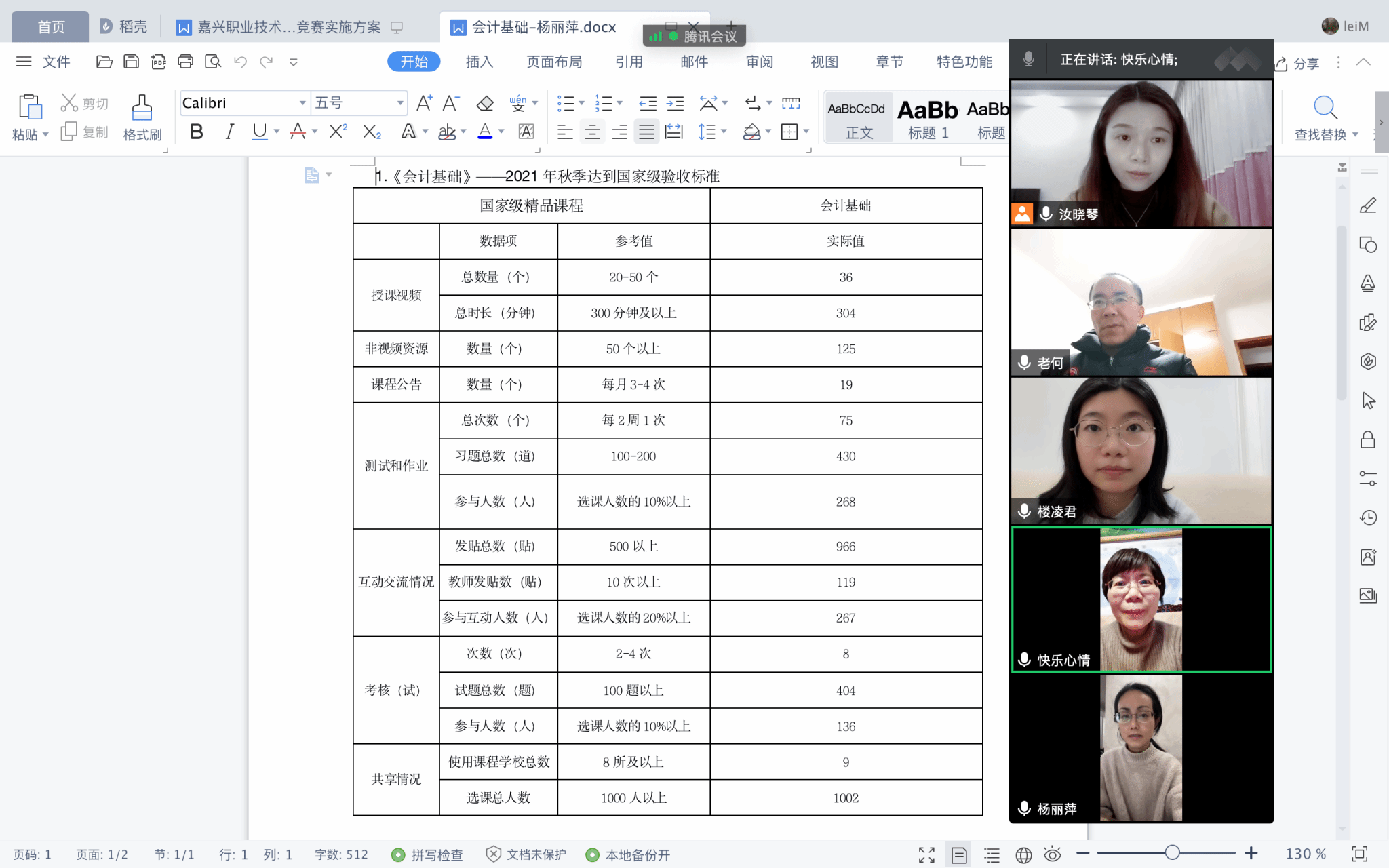Open the Page Layout (页面布局) tab
Viewport: 1389px width, 868px height.
[554, 62]
